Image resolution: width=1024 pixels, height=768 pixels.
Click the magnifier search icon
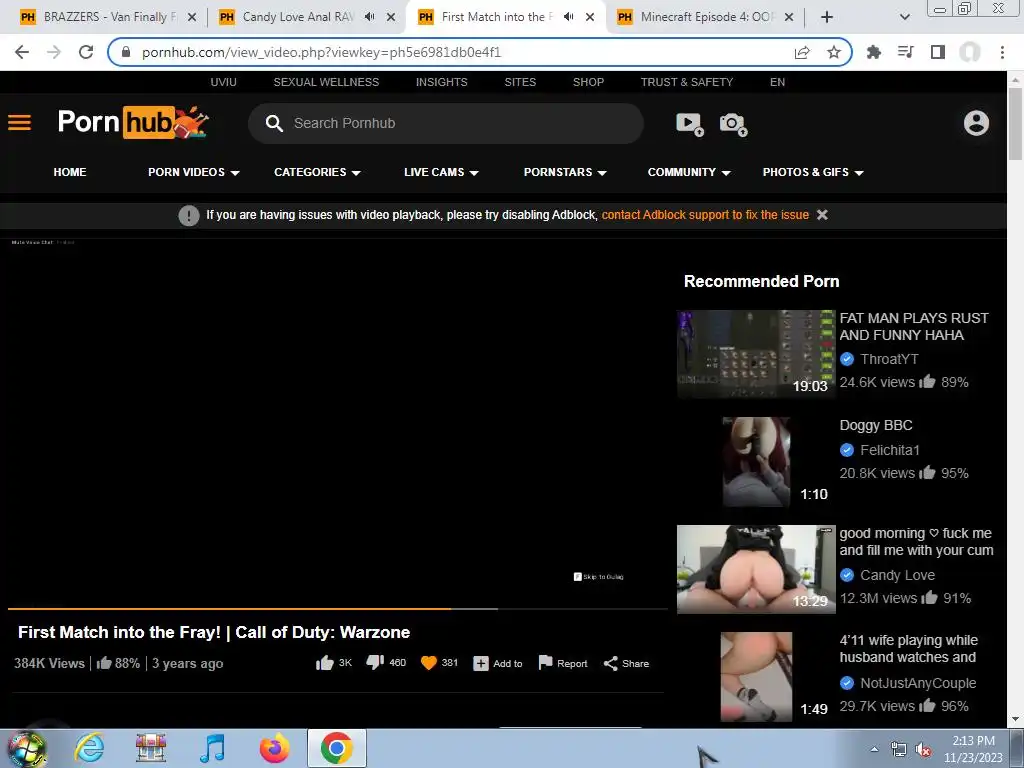[x=274, y=123]
